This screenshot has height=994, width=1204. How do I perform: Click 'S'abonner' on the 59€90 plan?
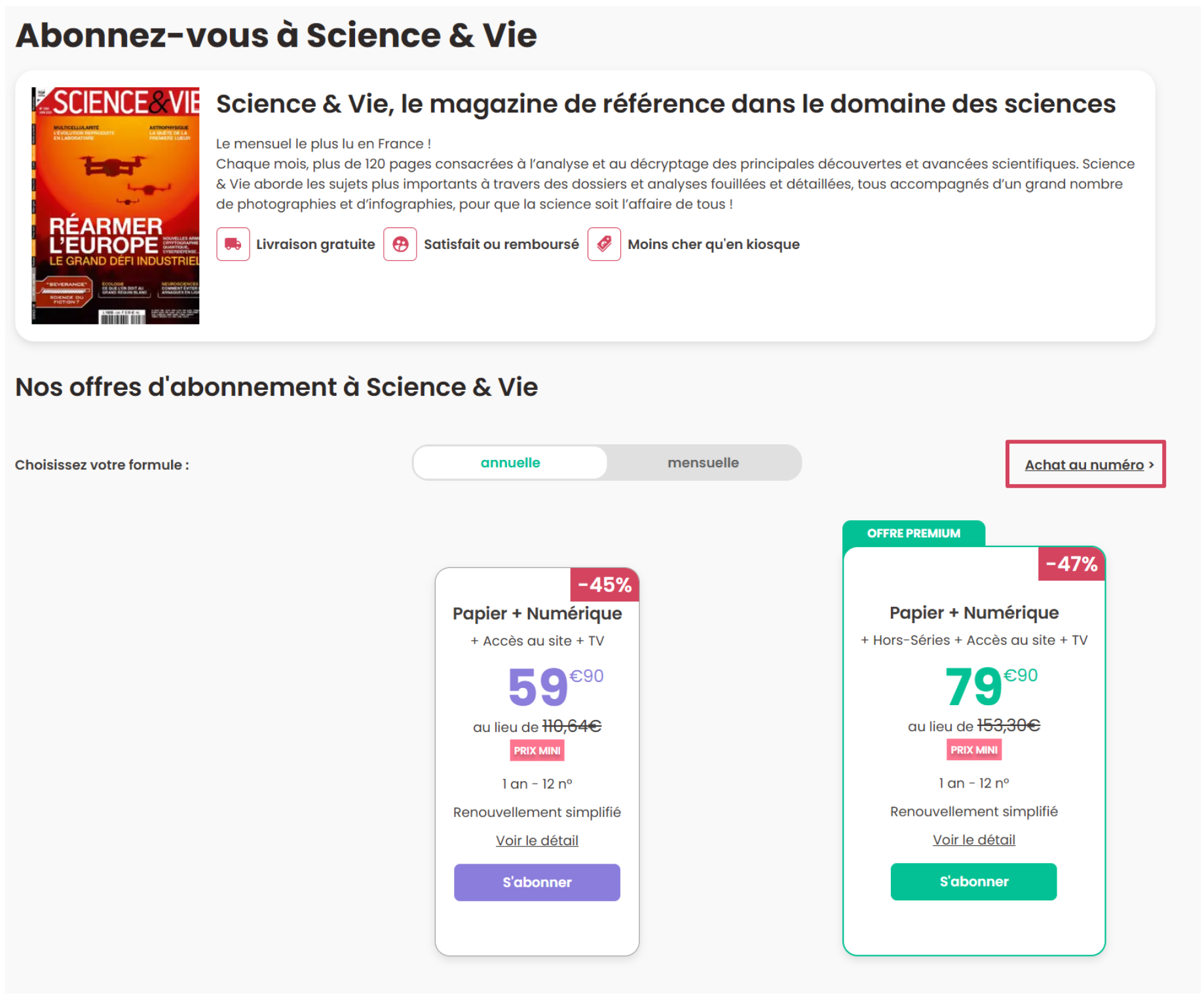[x=536, y=882]
